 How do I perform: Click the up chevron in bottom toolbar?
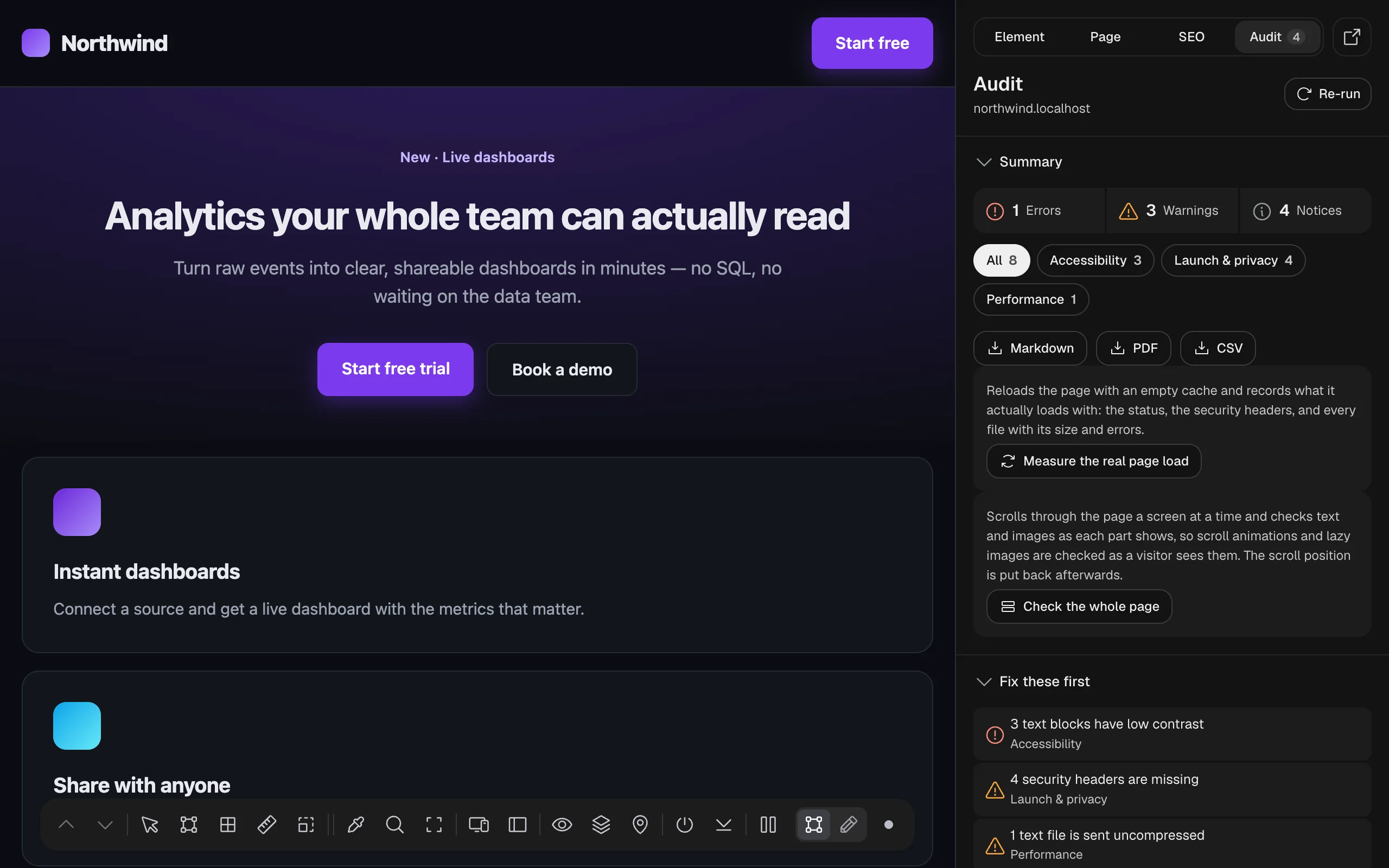coord(67,825)
